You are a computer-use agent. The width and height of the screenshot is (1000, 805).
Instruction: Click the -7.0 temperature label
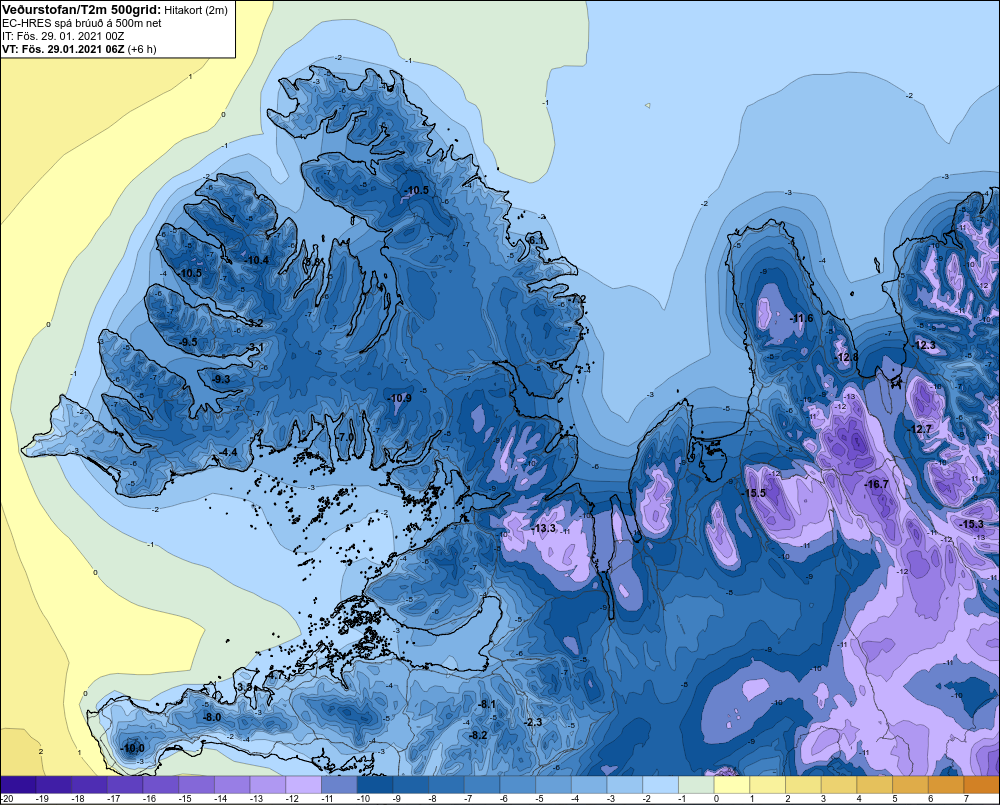pos(345,437)
